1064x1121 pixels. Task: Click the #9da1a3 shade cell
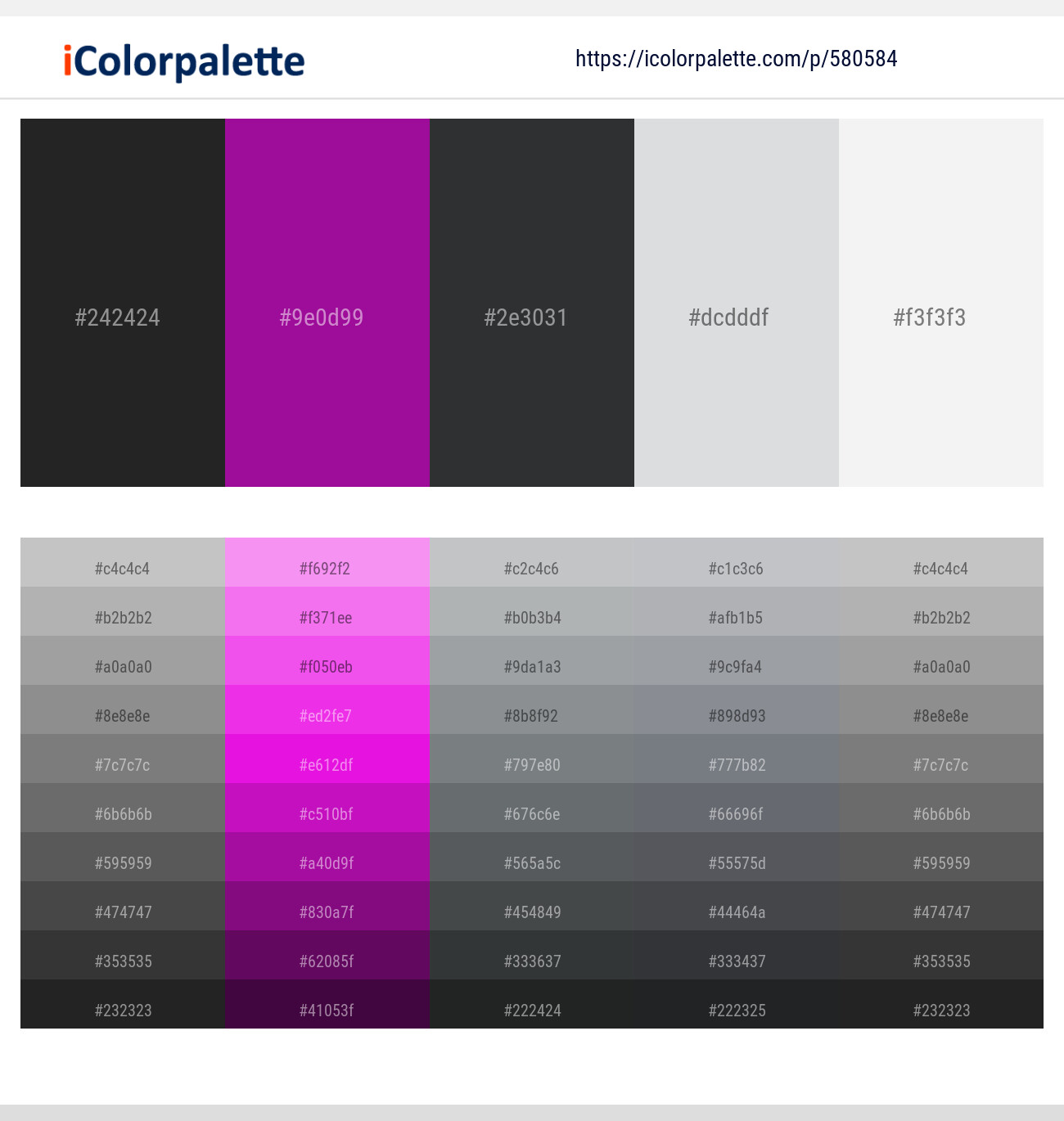(532, 660)
